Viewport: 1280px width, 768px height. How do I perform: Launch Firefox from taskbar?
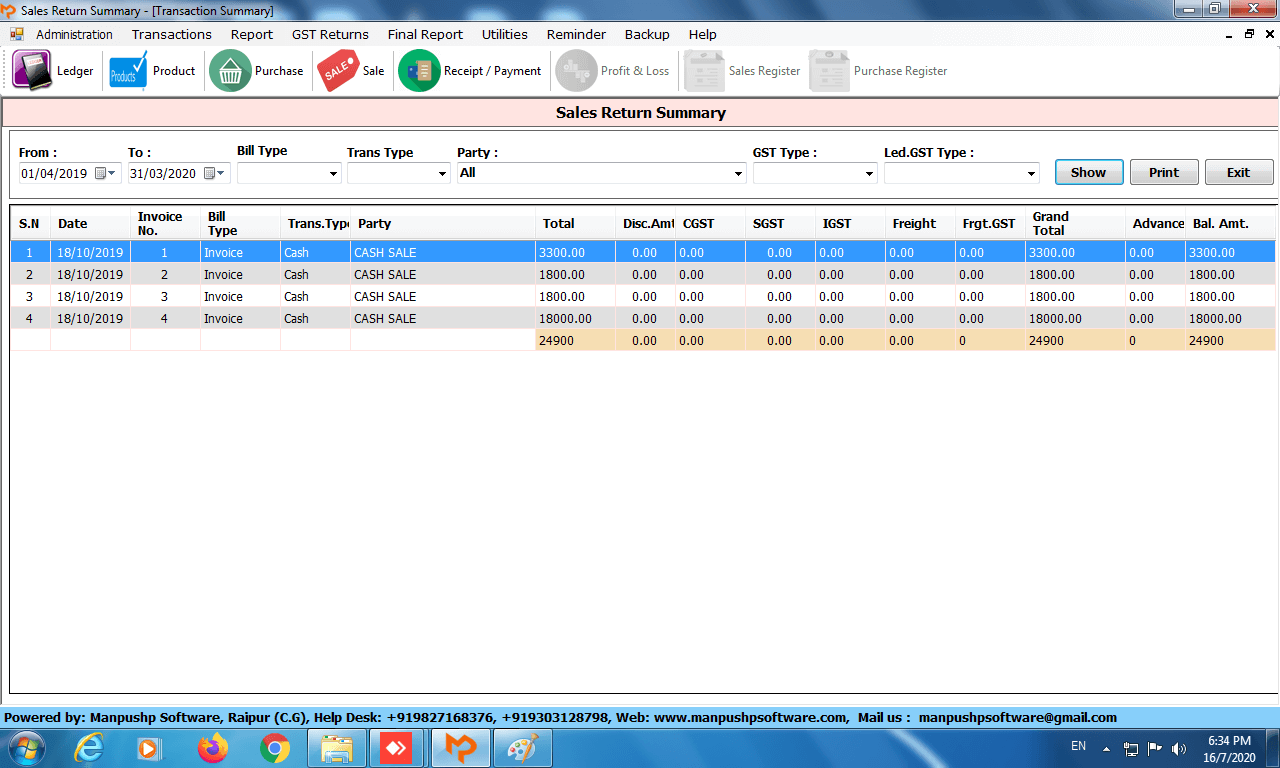point(212,748)
